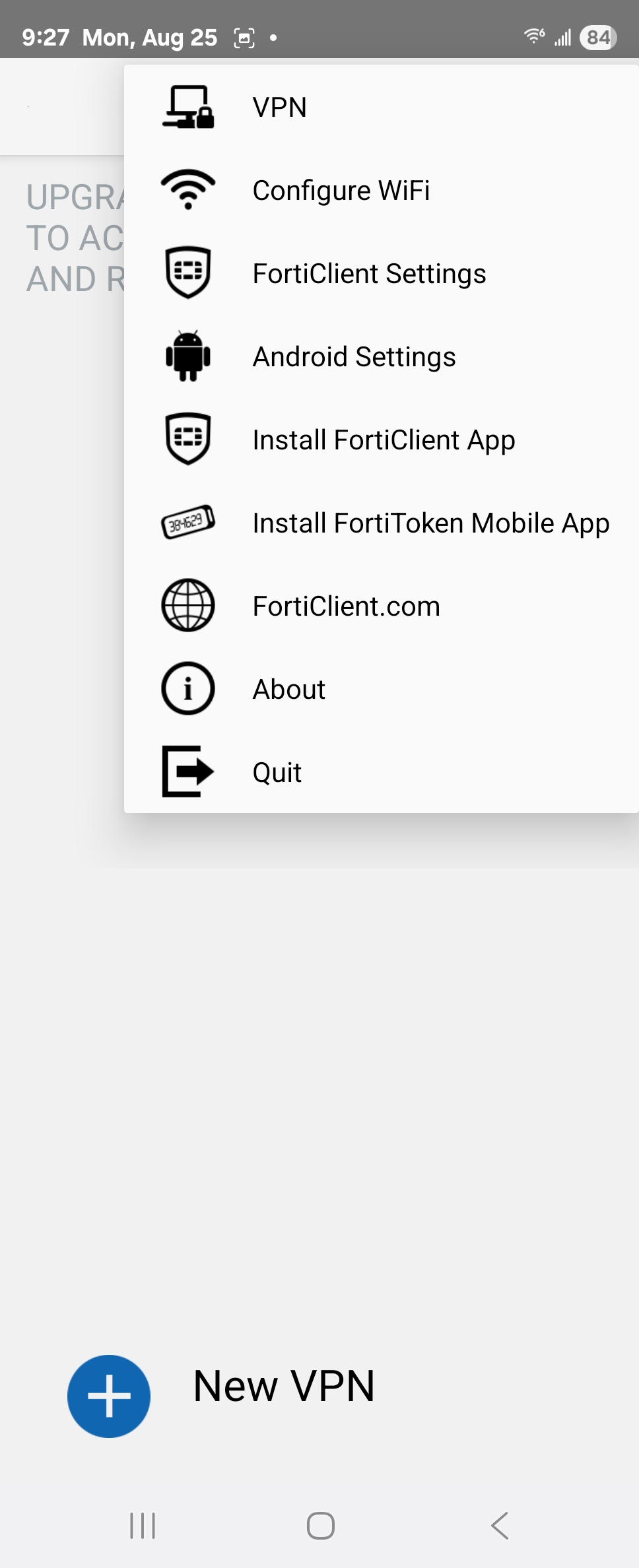Open Configure WiFi from the menu

tap(382, 190)
